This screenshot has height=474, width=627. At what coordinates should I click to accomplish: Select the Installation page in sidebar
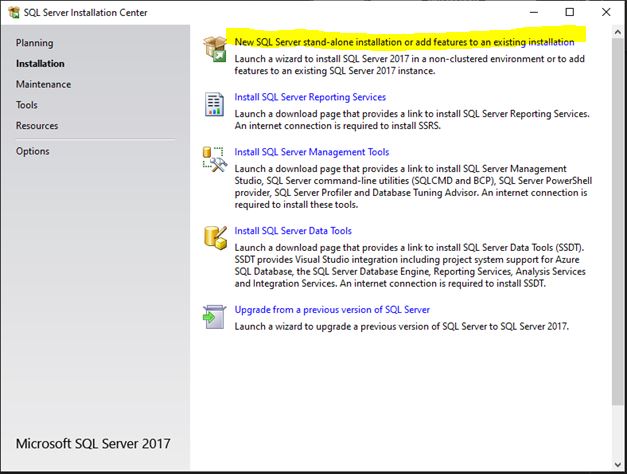[x=40, y=64]
